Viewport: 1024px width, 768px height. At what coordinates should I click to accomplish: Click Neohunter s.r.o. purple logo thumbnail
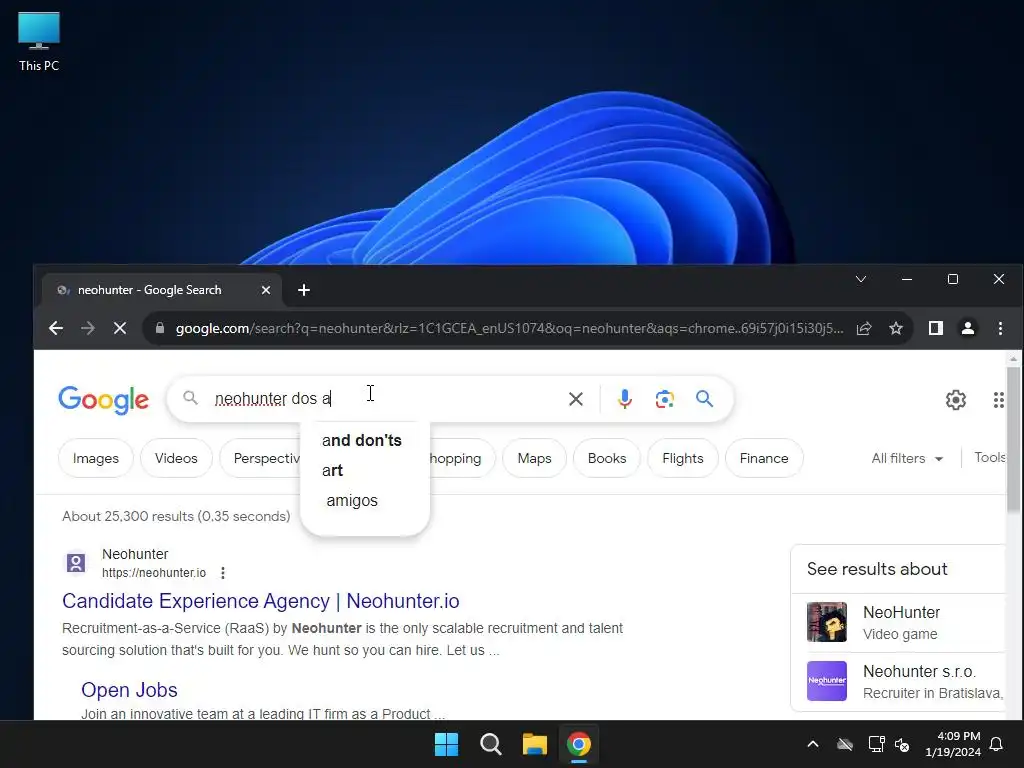[x=827, y=681]
